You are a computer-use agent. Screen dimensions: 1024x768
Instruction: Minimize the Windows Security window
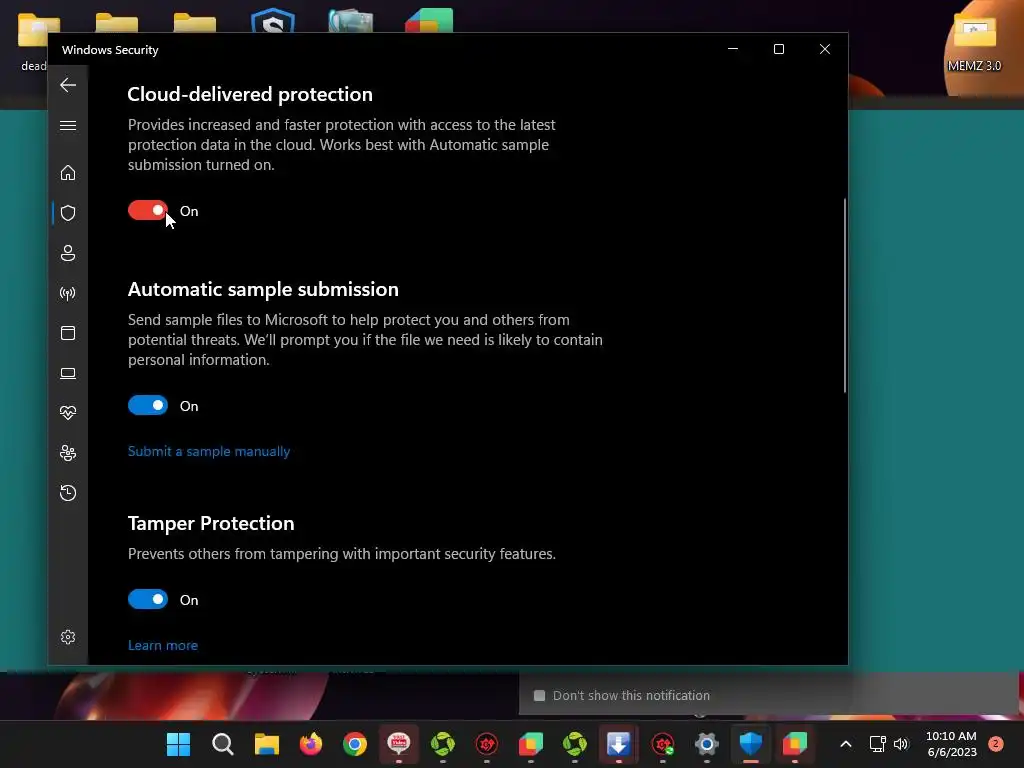(733, 49)
